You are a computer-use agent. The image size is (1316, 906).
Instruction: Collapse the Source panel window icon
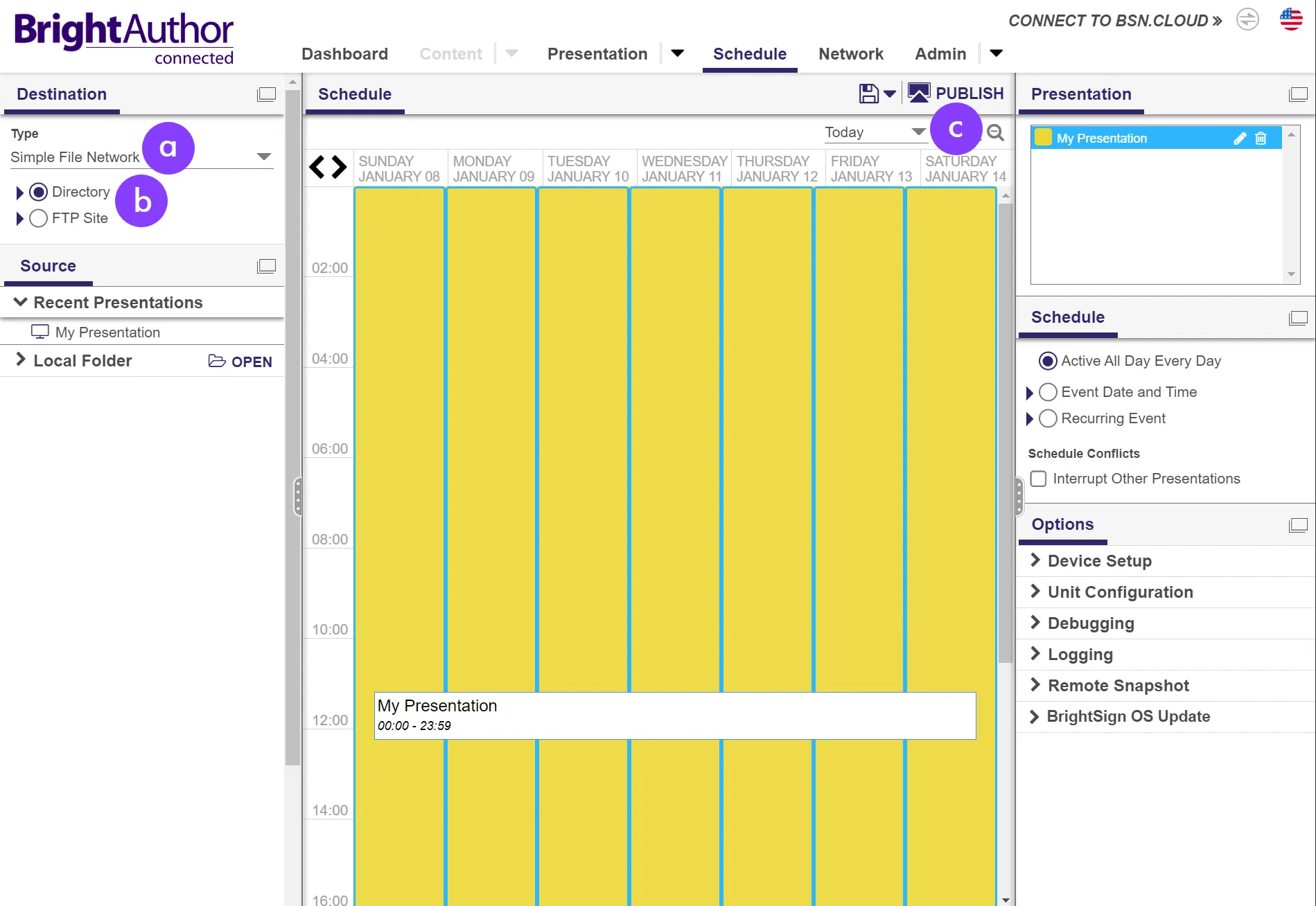(267, 266)
